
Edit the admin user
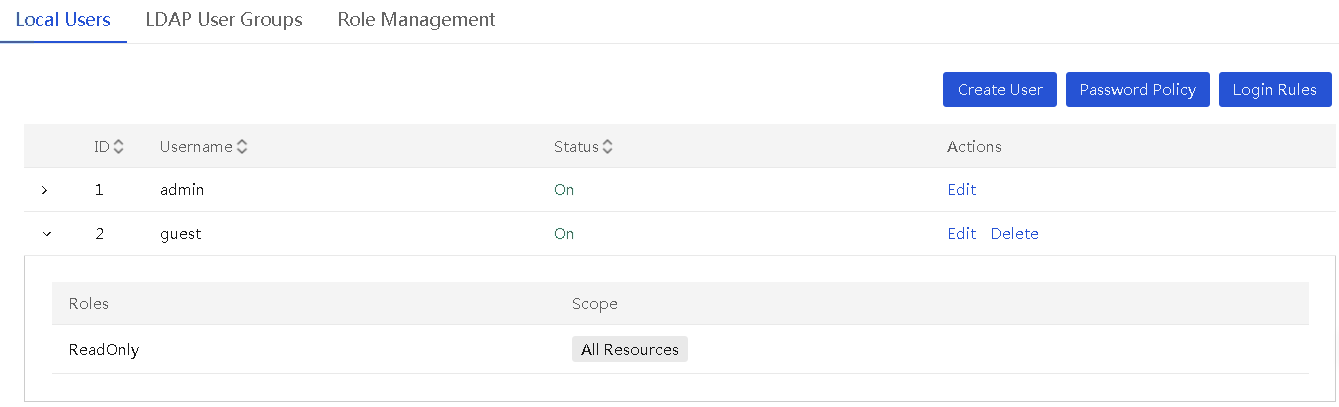click(962, 190)
